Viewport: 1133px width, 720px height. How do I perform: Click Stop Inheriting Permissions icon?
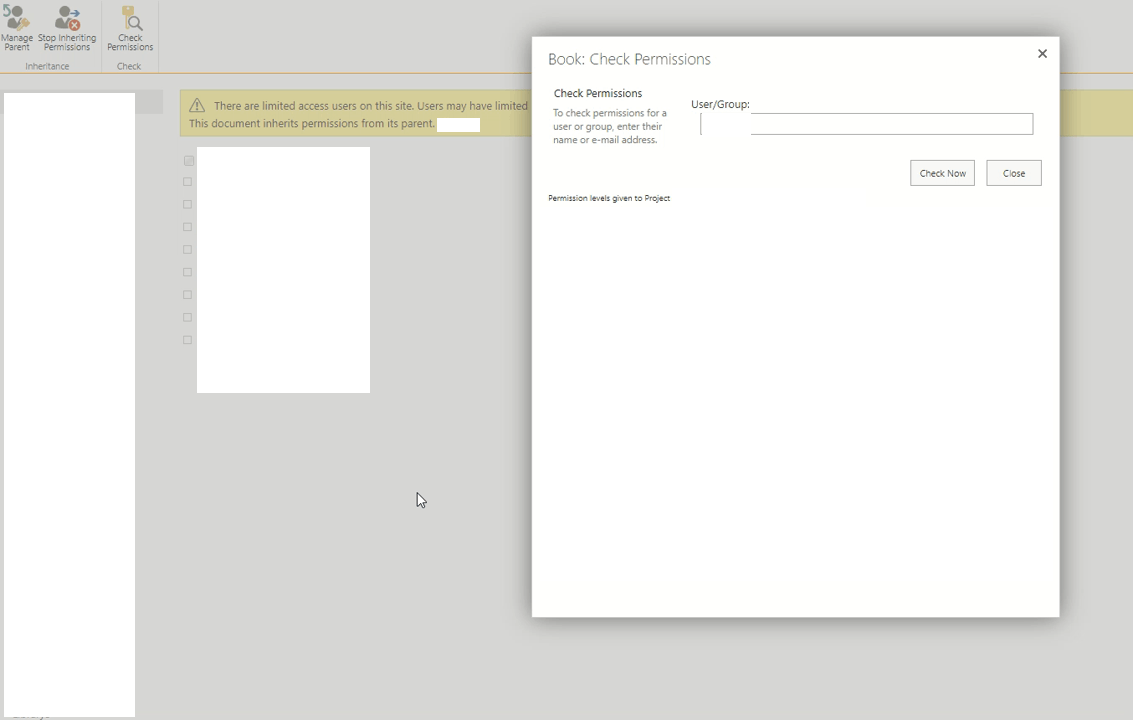point(66,27)
